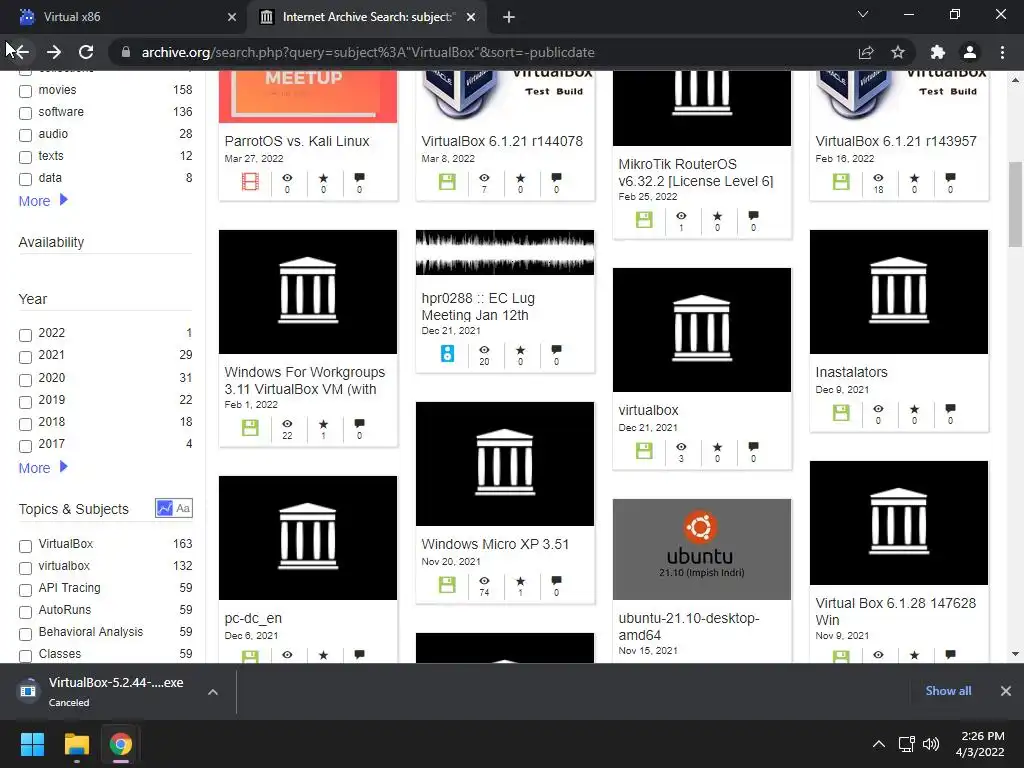
Task: Open File Explorer from taskbar
Action: click(x=76, y=744)
